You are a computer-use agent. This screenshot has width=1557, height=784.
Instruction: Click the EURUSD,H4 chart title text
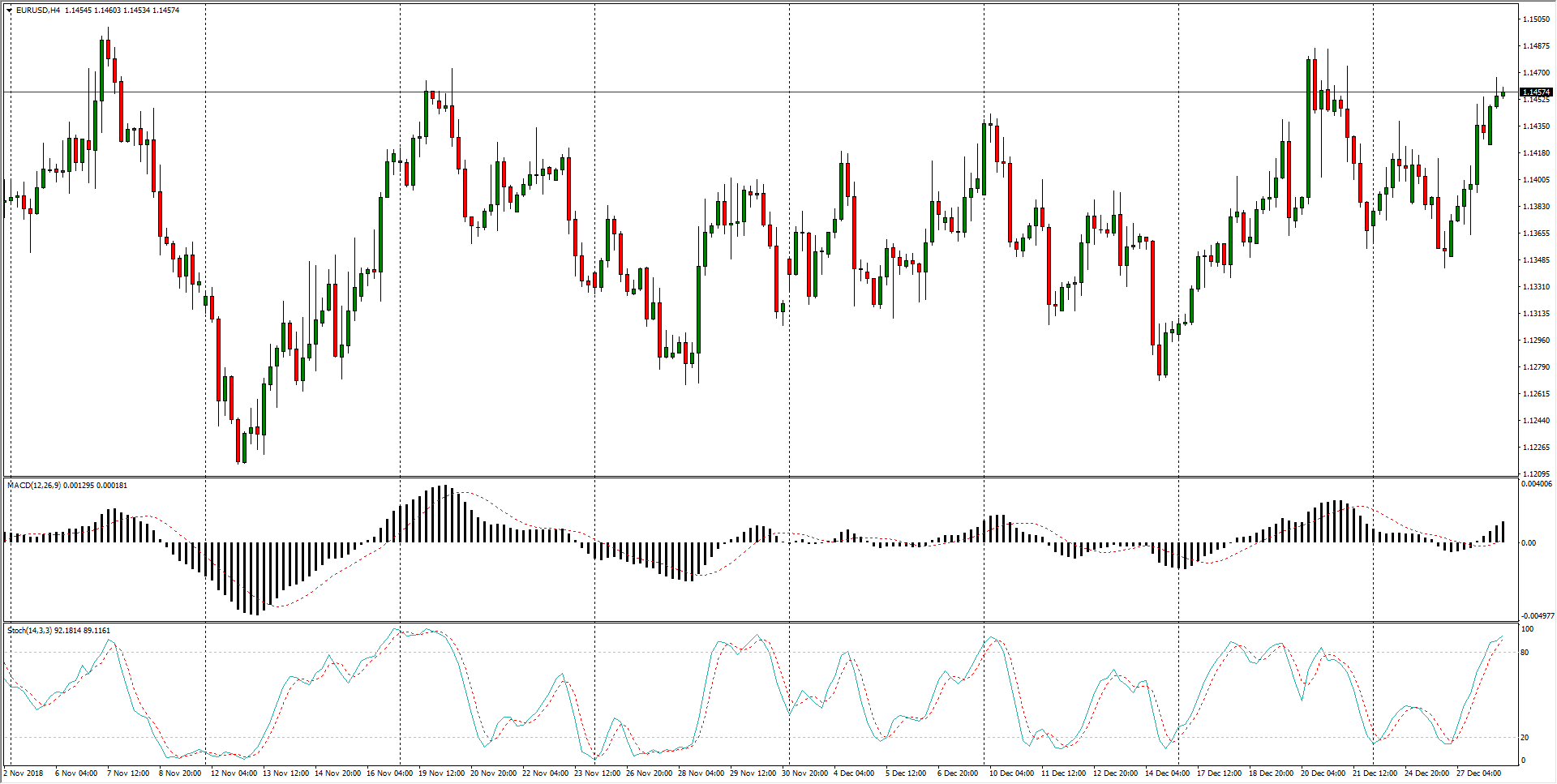(x=38, y=11)
